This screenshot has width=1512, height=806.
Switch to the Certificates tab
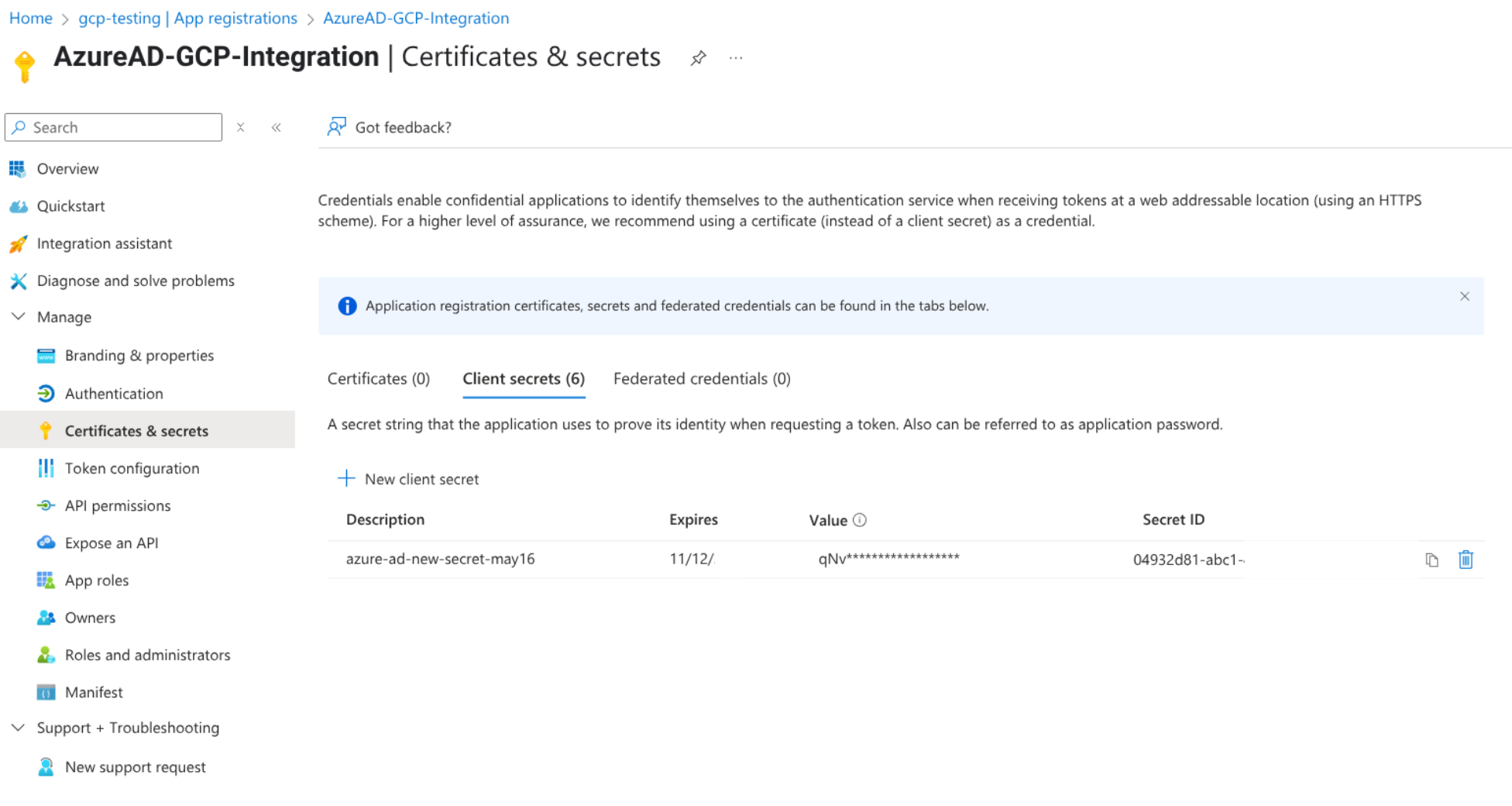[378, 379]
